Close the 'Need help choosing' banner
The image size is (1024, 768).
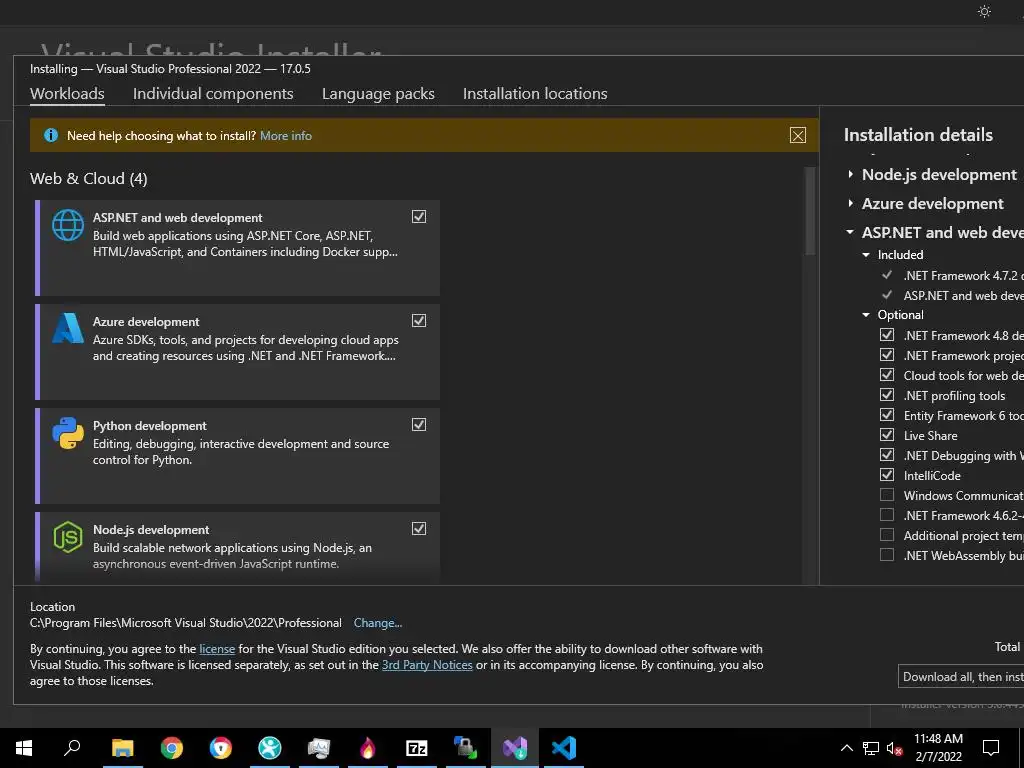(x=797, y=135)
